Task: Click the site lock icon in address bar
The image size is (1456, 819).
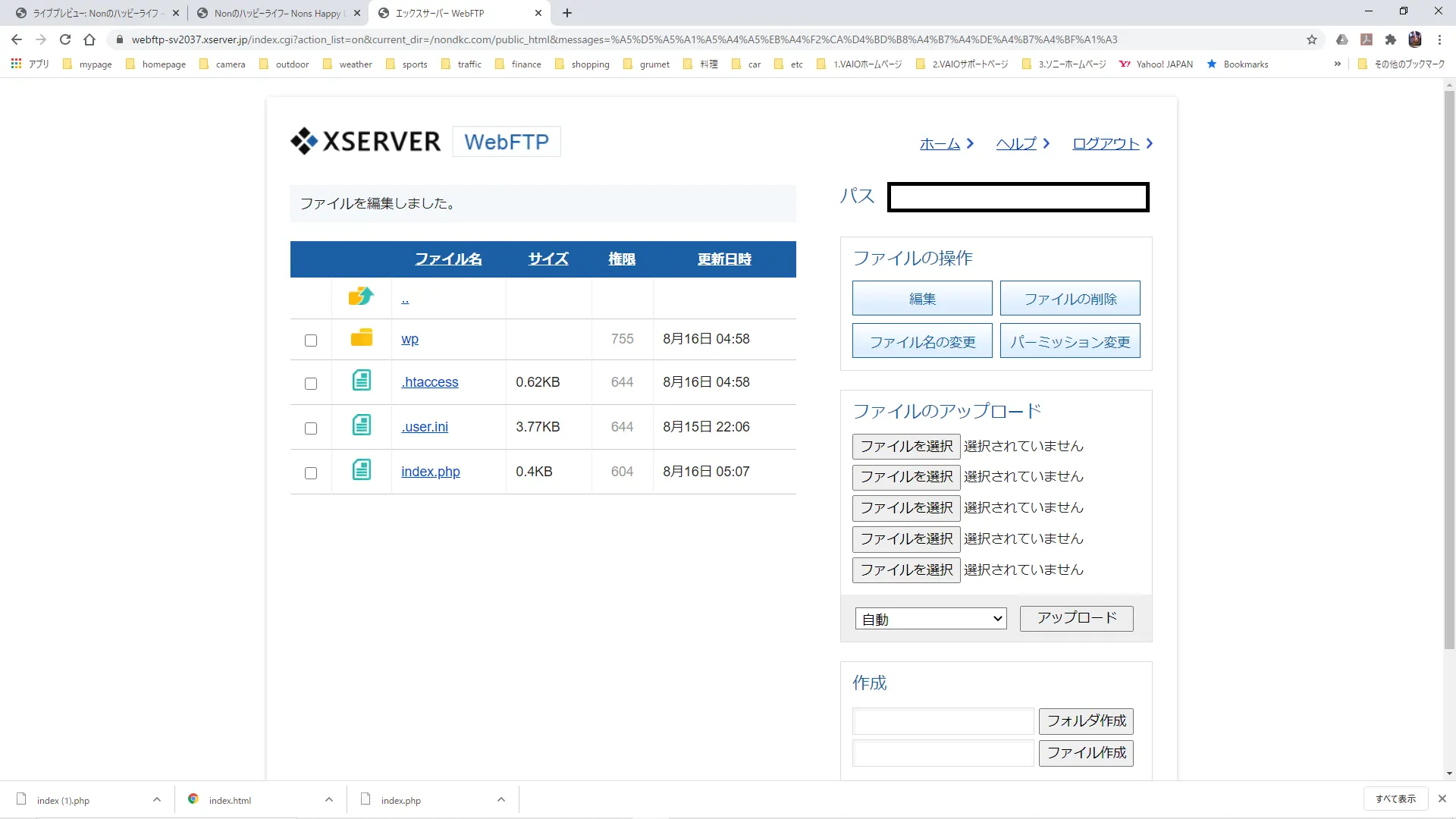Action: coord(119,39)
